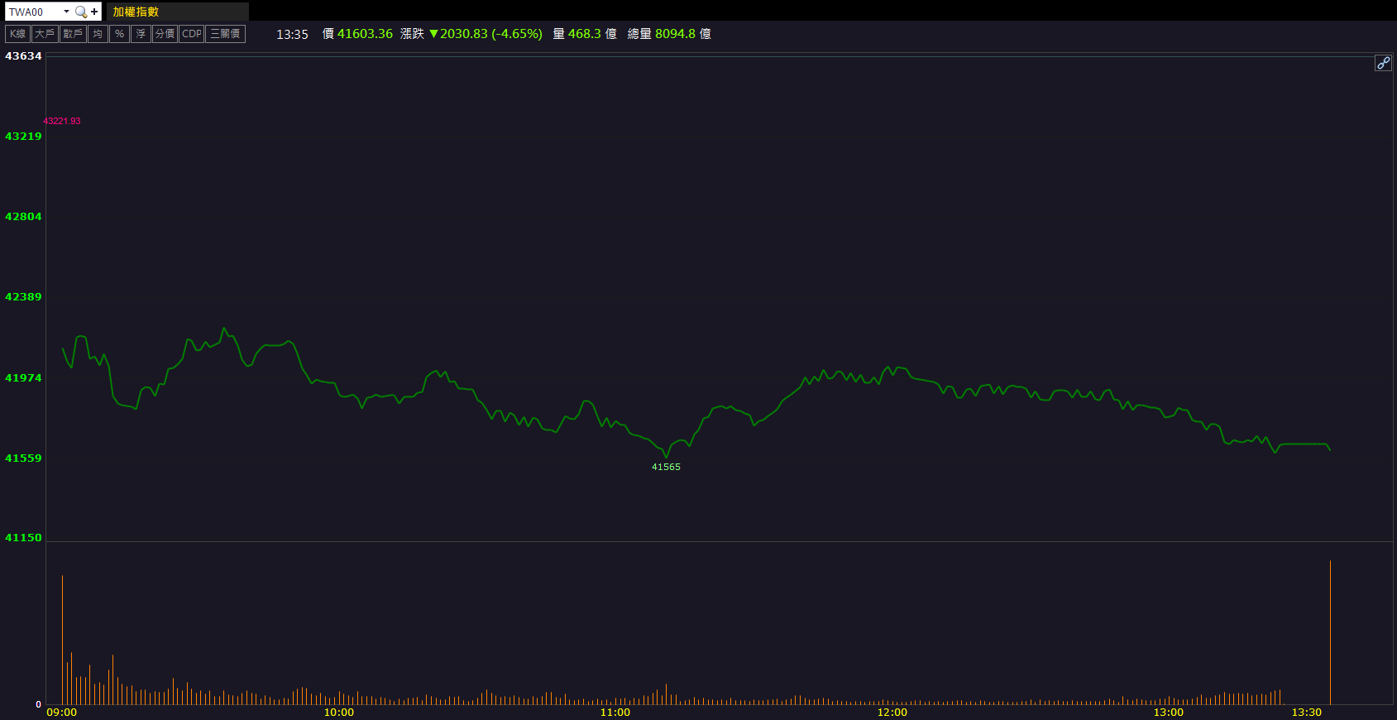Toggle the 三關價 button
Screen dimensions: 1397x720
[x=225, y=34]
